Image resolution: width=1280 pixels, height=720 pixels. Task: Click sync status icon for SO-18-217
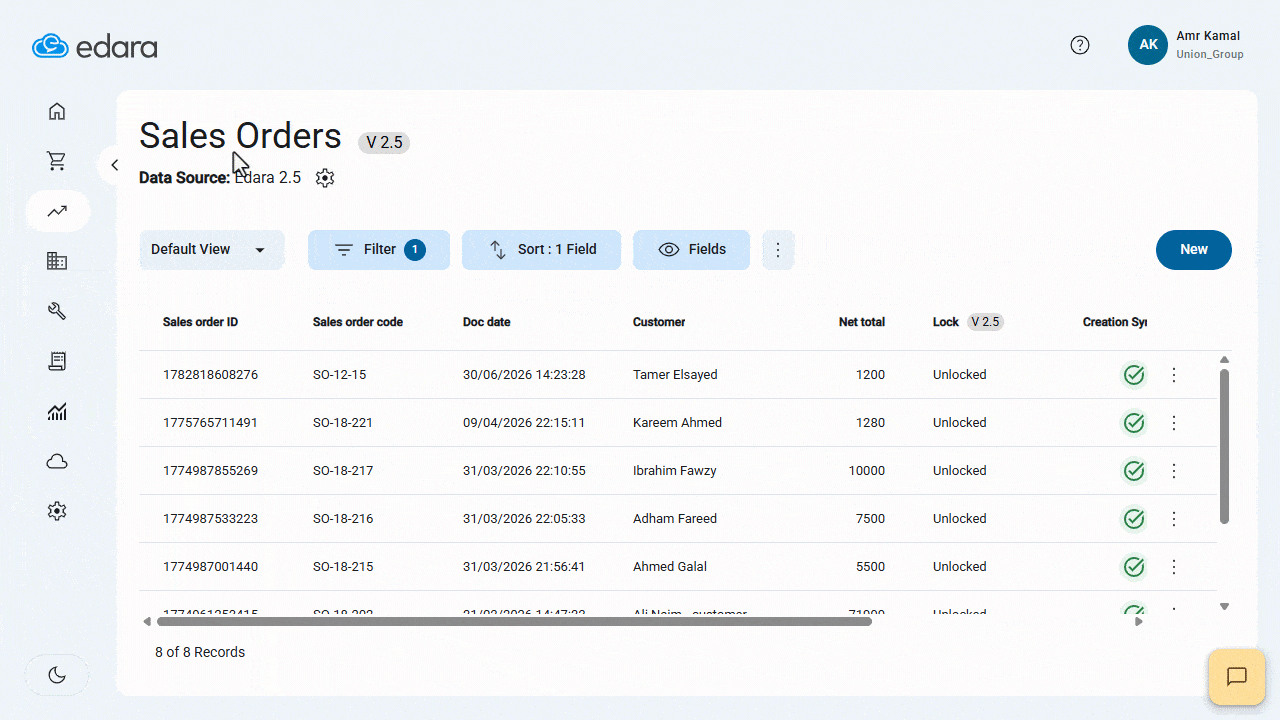click(x=1133, y=471)
